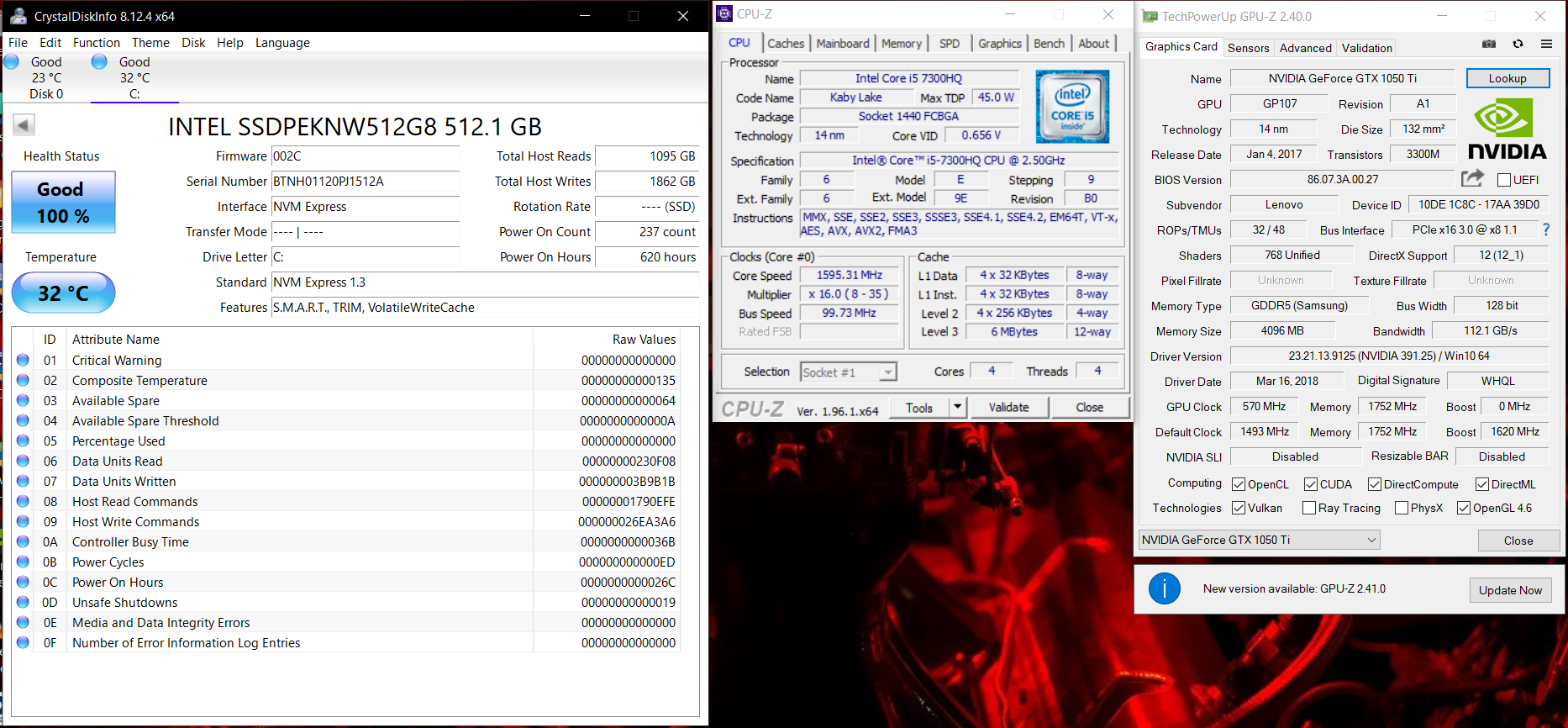1568x728 pixels.
Task: Click status orb for Media and Data Integrity Errors
Action: coord(23,622)
